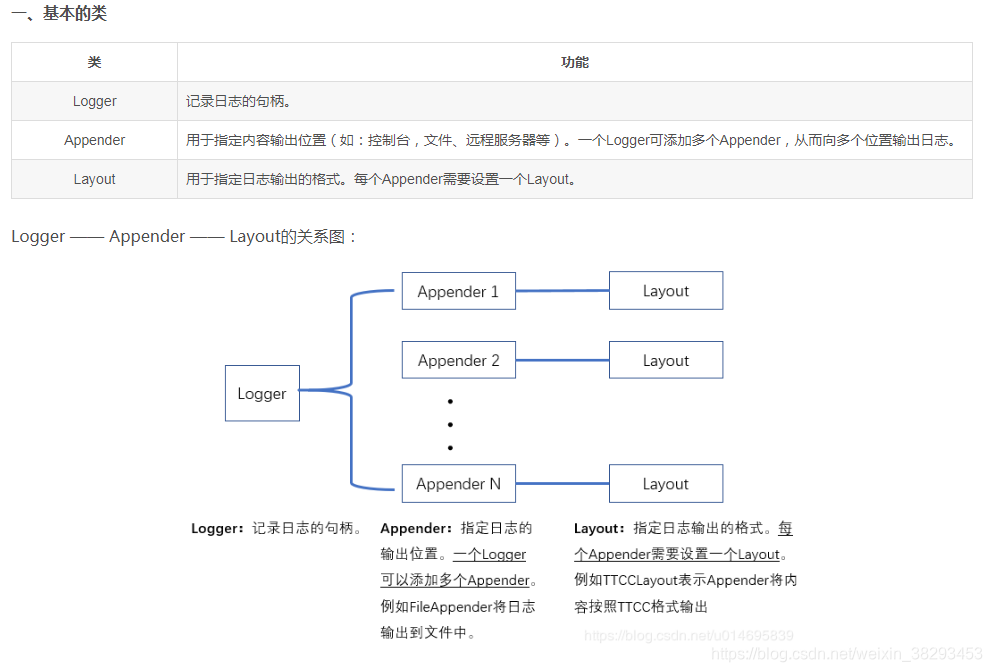Click the Layout description 用于指定日志输出的格式

click(x=381, y=179)
